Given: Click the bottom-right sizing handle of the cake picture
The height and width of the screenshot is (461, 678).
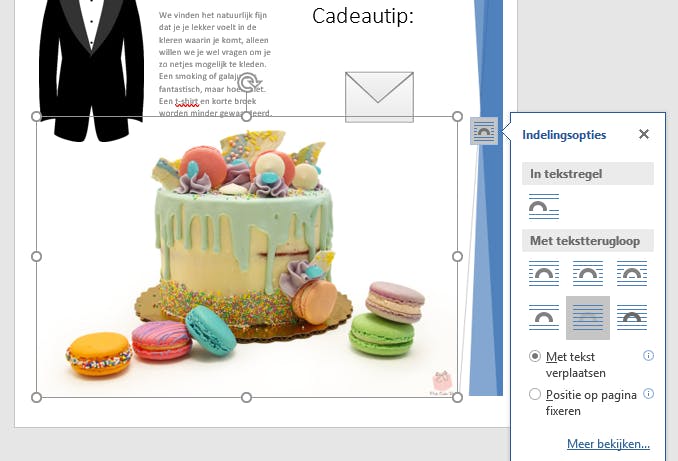Looking at the screenshot, I should [x=457, y=397].
